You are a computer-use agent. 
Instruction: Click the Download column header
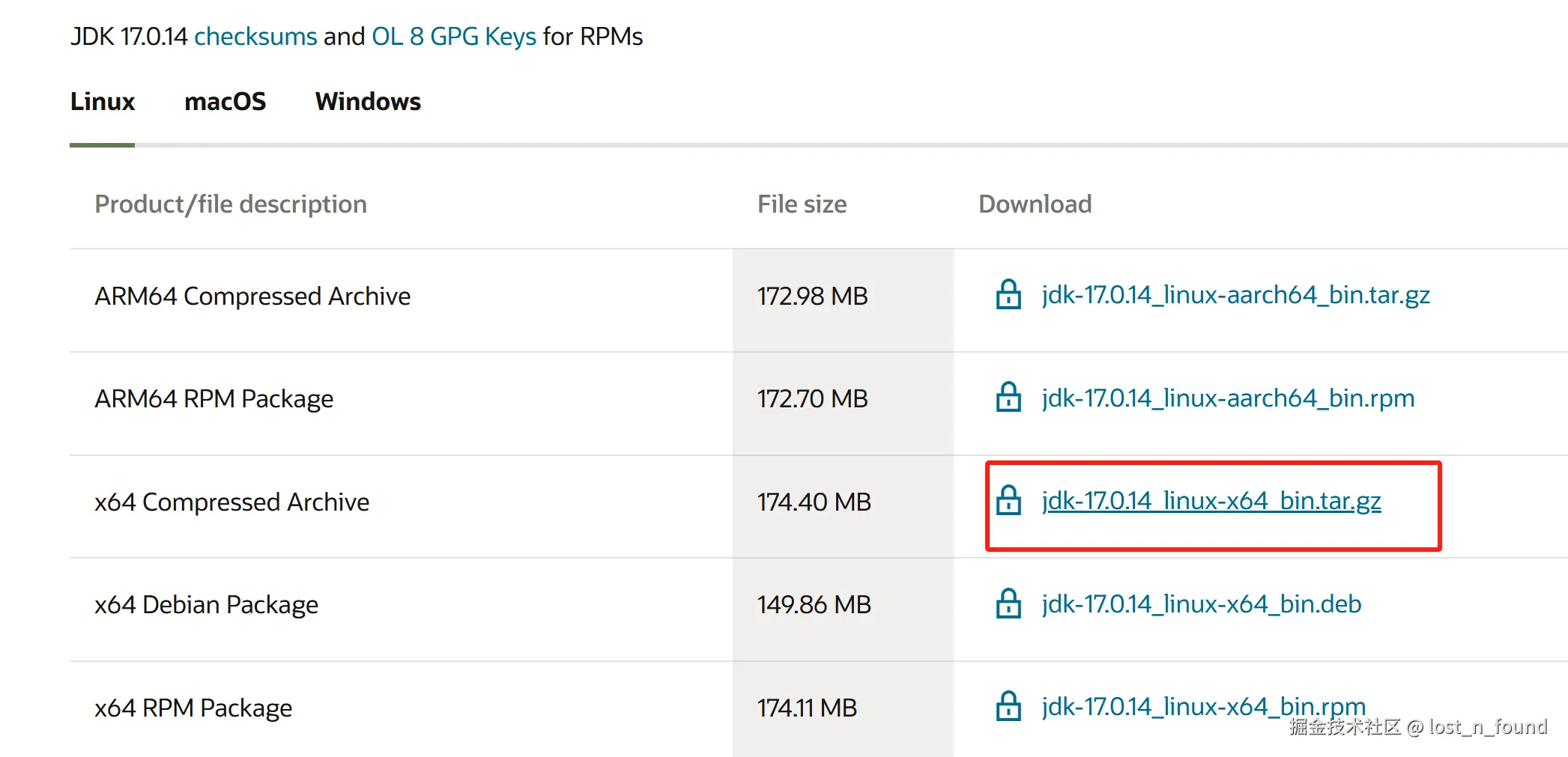[x=1035, y=204]
